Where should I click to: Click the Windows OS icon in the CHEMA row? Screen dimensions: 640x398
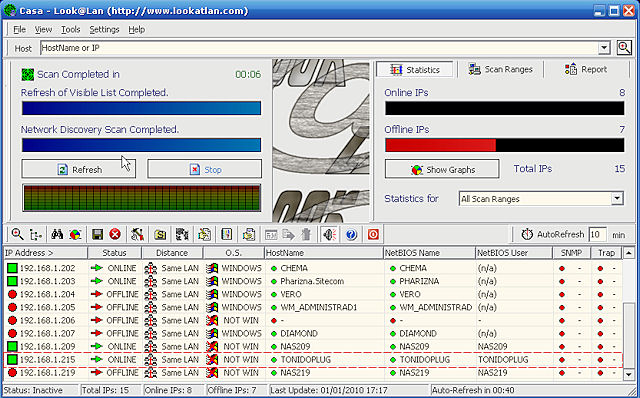coord(212,268)
